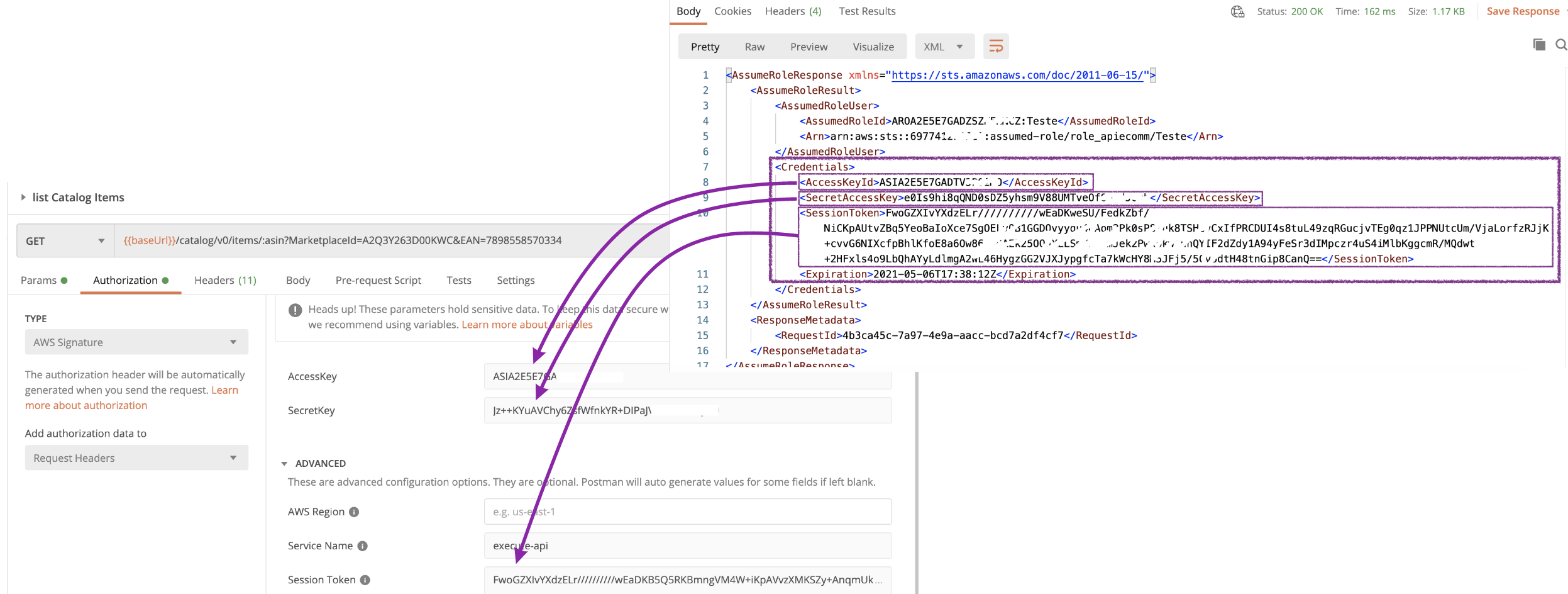Click the RequestId value in response
This screenshot has height=594, width=1568.
click(x=952, y=336)
